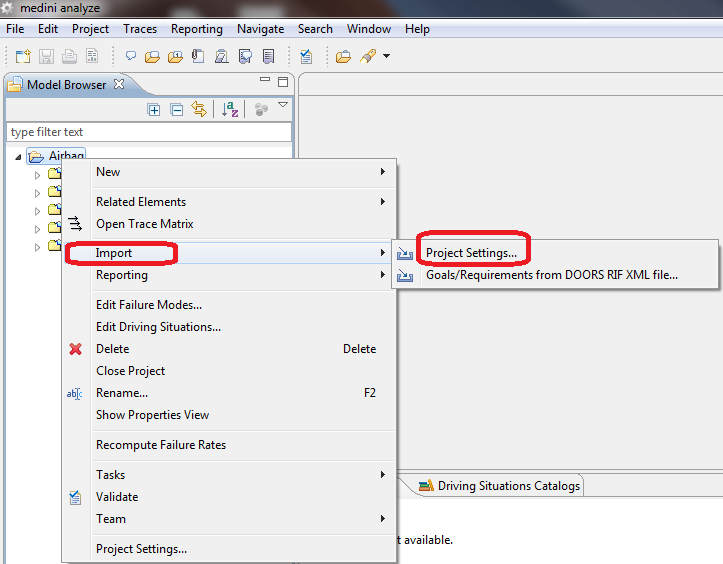The image size is (723, 564).
Task: Close the Model Browser tab
Action: click(119, 85)
